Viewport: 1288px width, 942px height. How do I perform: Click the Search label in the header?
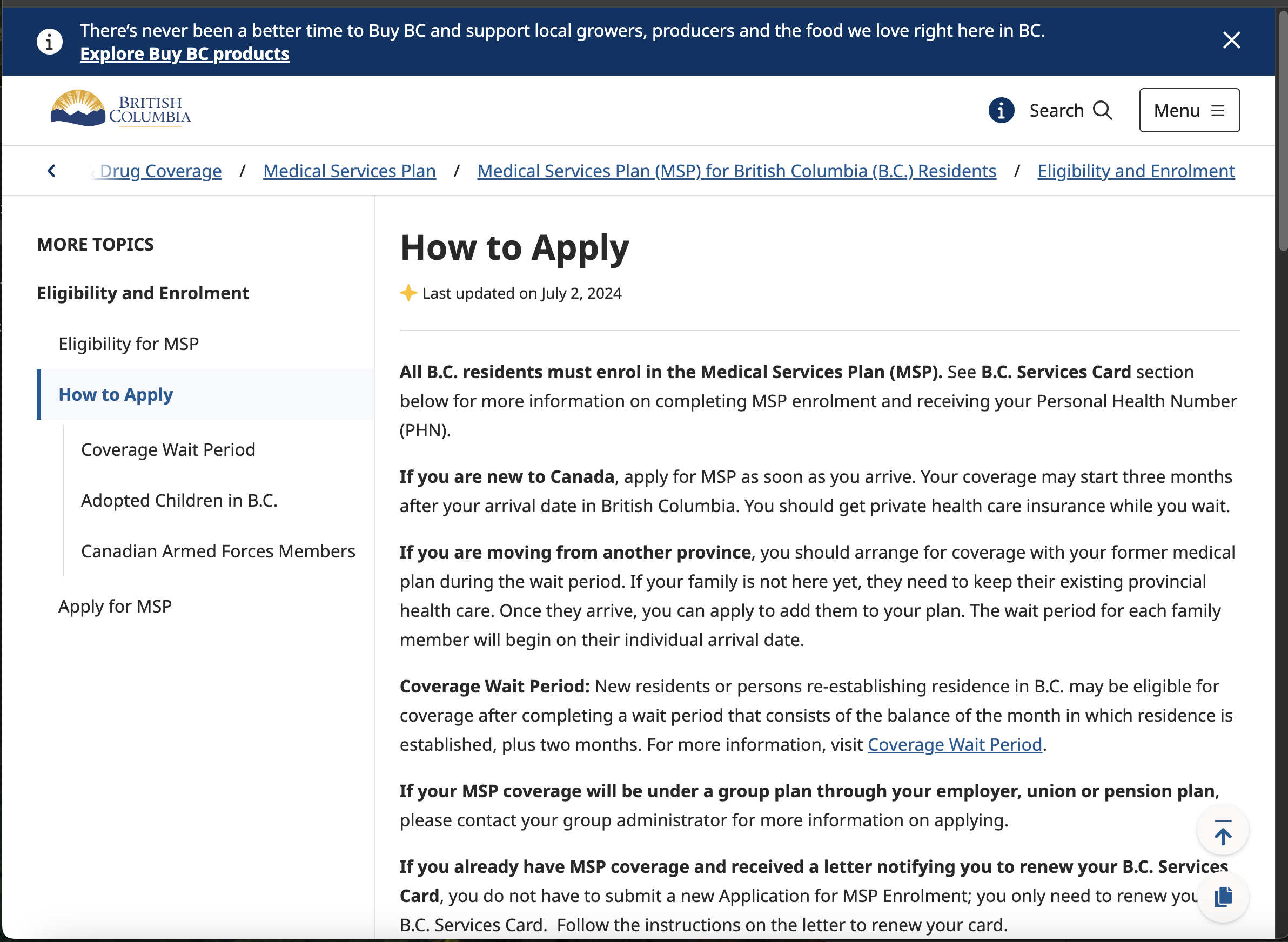tap(1056, 110)
